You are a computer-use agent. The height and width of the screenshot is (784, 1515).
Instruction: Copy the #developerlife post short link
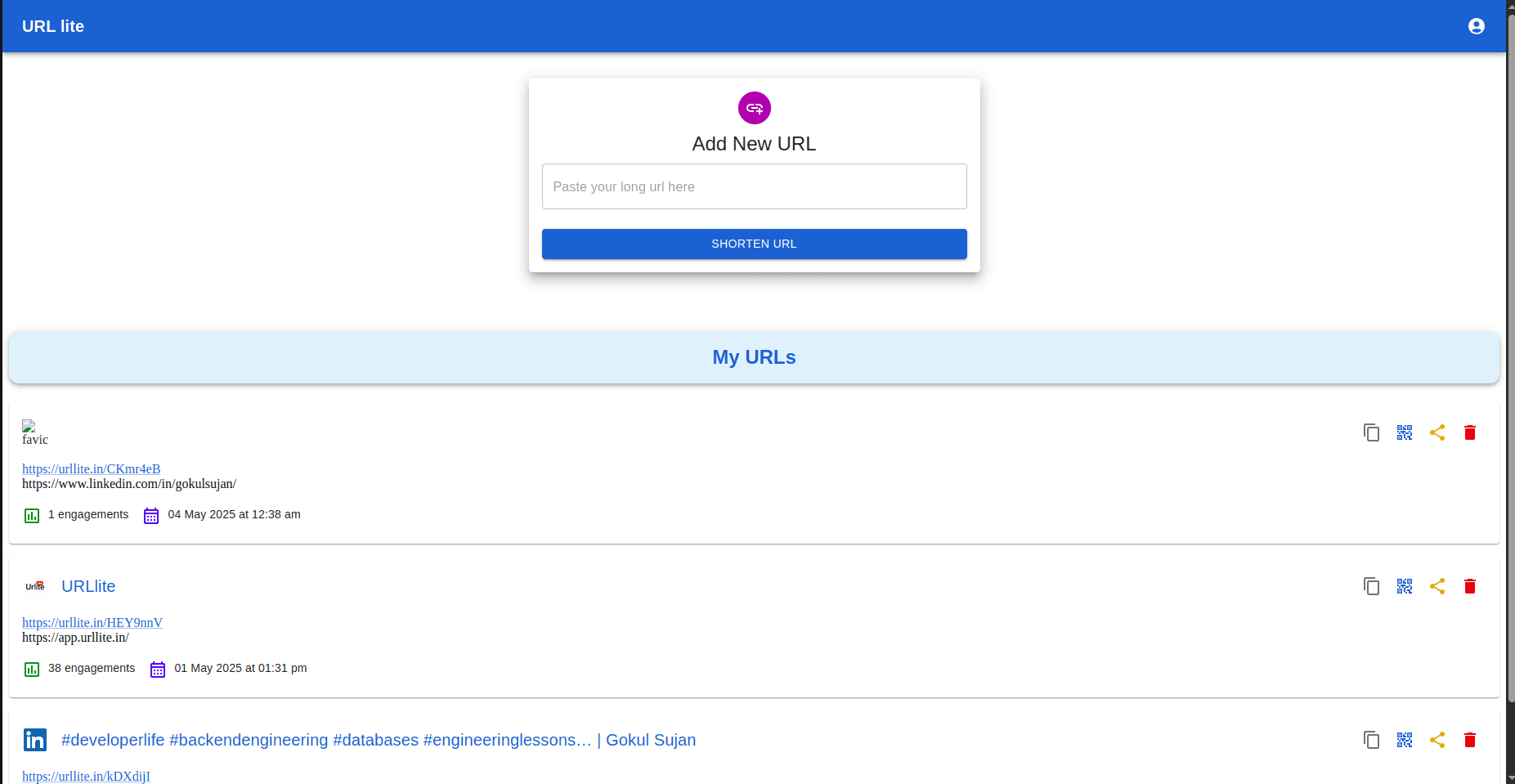pos(1371,740)
